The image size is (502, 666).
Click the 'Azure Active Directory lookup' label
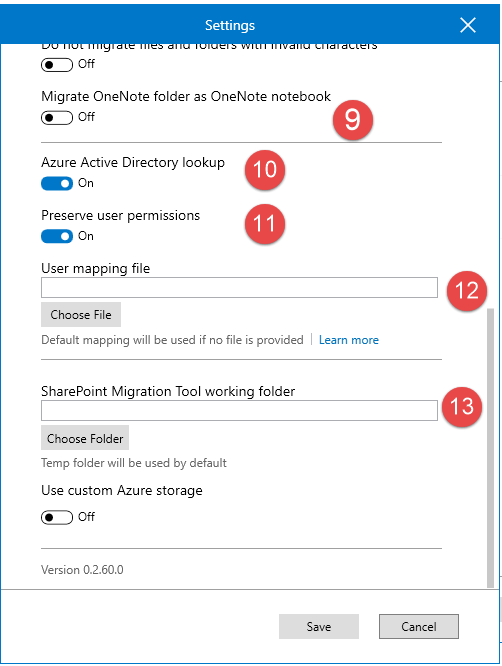coord(133,163)
